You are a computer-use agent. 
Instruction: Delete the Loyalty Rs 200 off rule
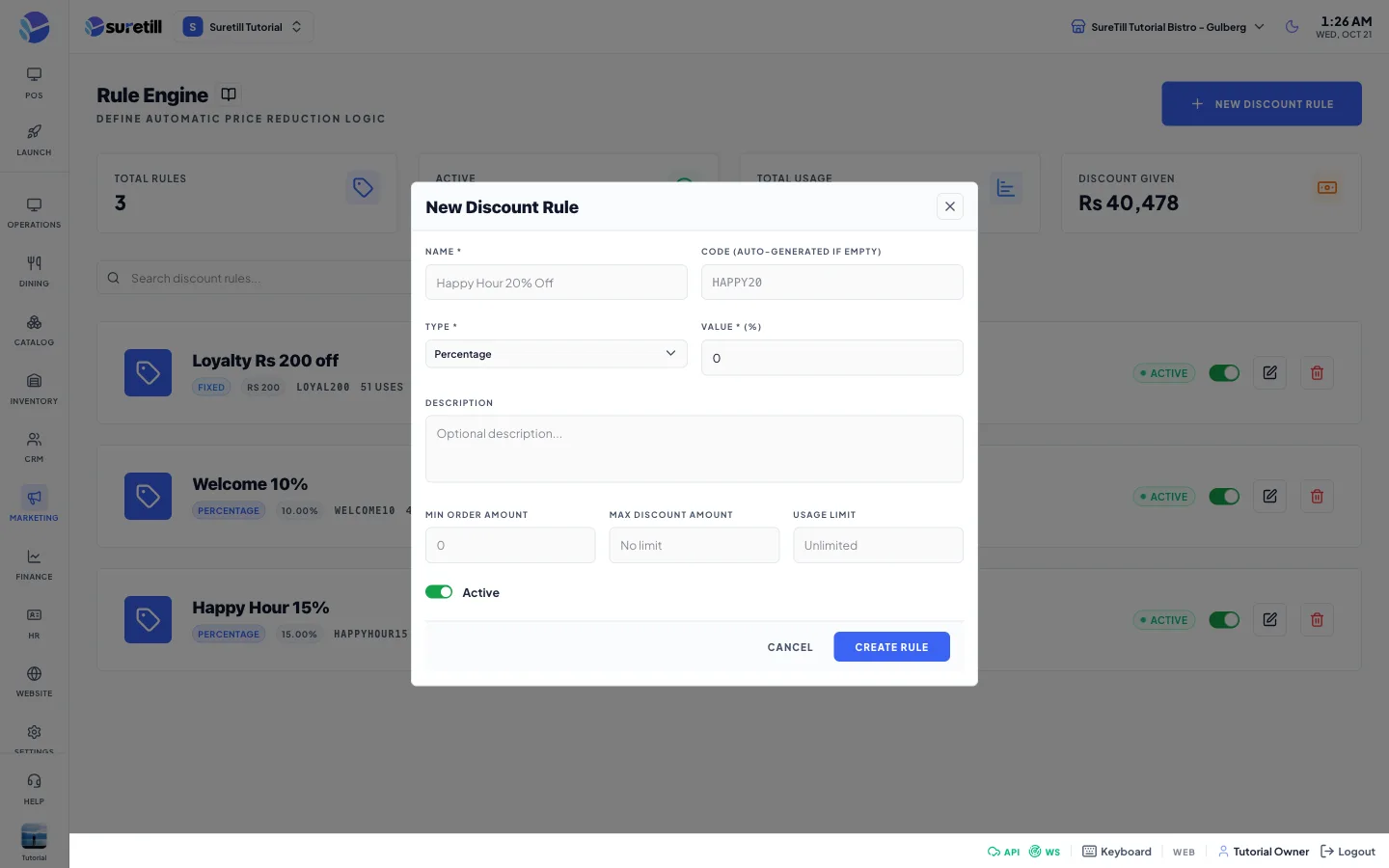(x=1317, y=373)
